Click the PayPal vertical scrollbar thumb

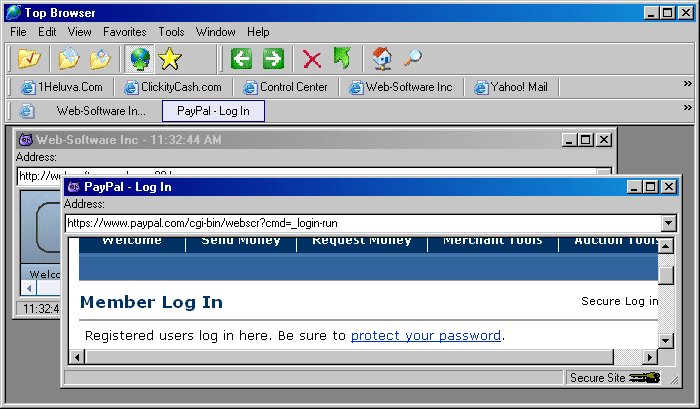pyautogui.click(x=666, y=275)
